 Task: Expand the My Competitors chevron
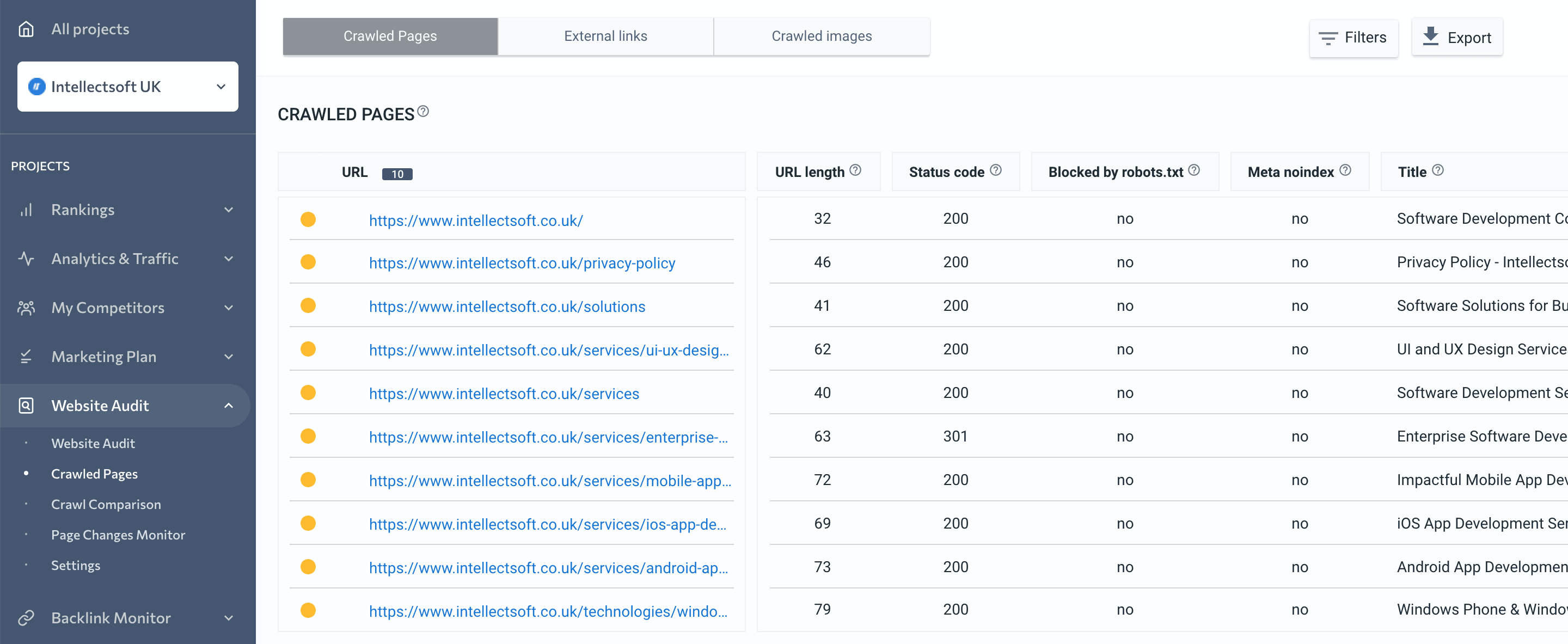pyautogui.click(x=229, y=308)
